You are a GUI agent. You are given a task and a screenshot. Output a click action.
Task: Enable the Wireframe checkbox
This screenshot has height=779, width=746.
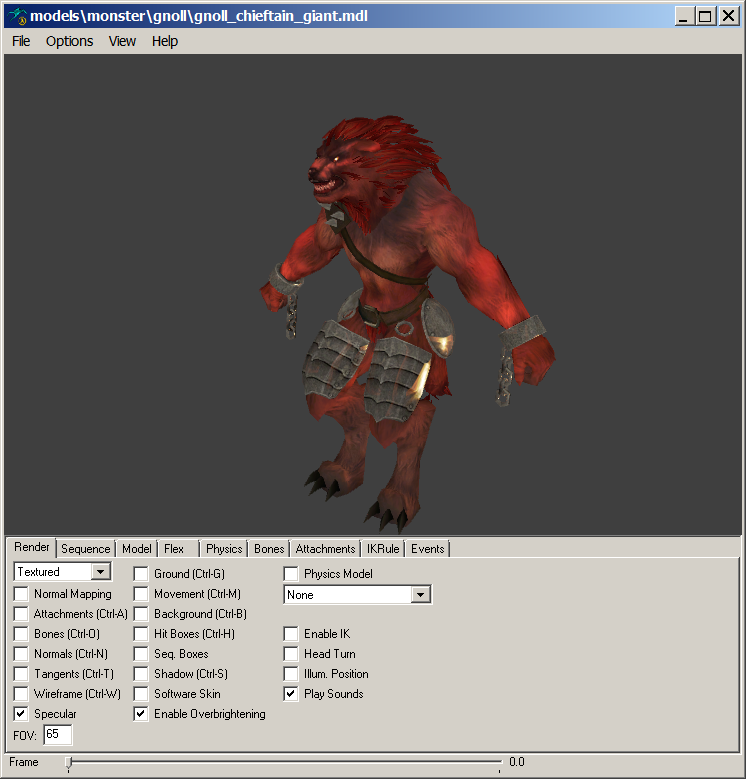tap(21, 694)
